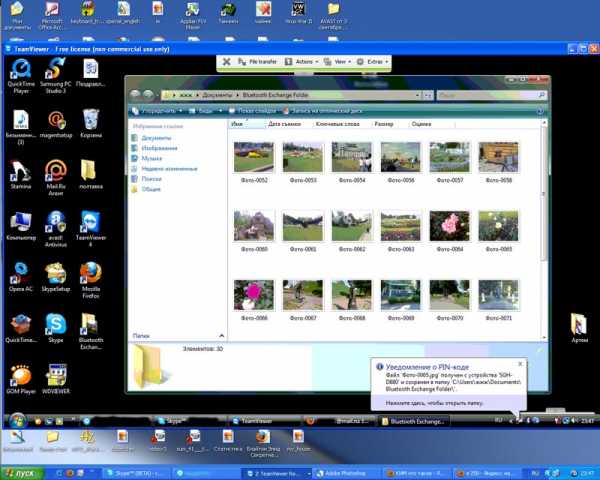Open Bluetooth Exchange folder desktop shortcut

[x=91, y=331]
